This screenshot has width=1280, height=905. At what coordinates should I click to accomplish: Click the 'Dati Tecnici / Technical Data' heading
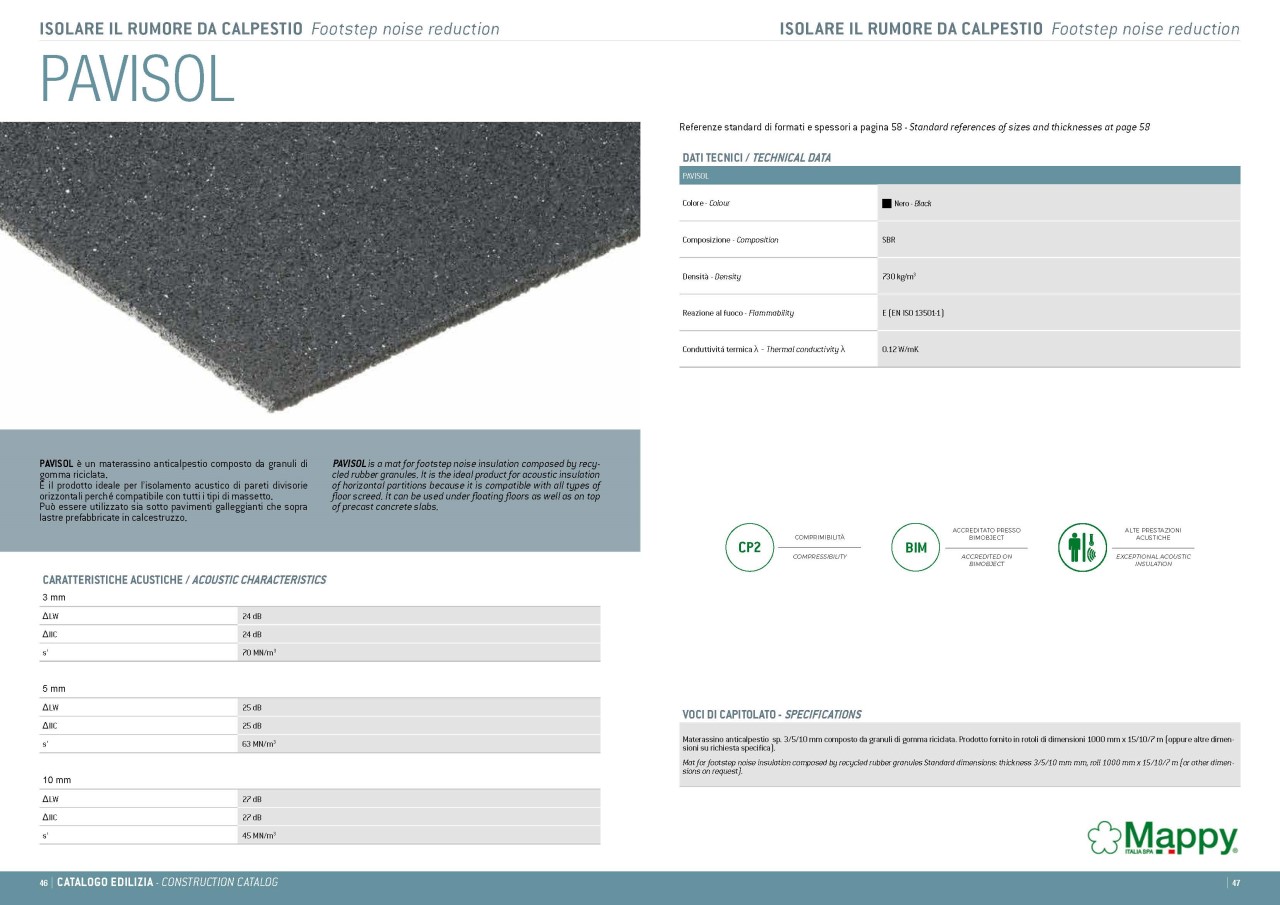pyautogui.click(x=756, y=158)
